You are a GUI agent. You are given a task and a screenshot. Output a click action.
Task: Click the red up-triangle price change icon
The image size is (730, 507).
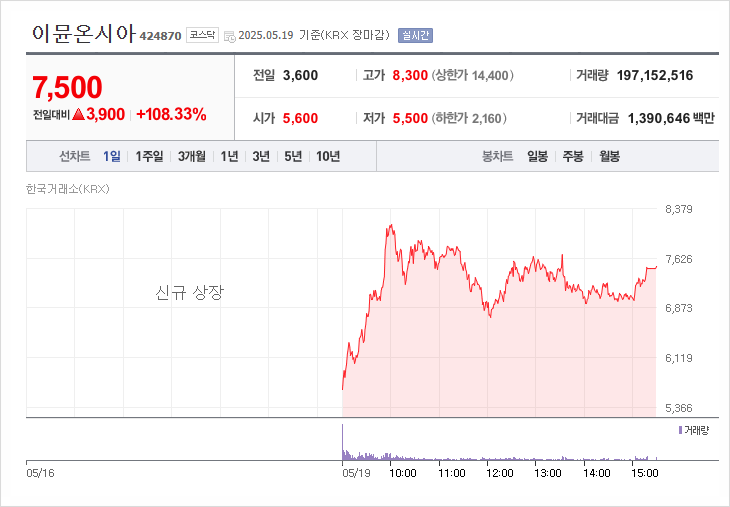[x=78, y=114]
